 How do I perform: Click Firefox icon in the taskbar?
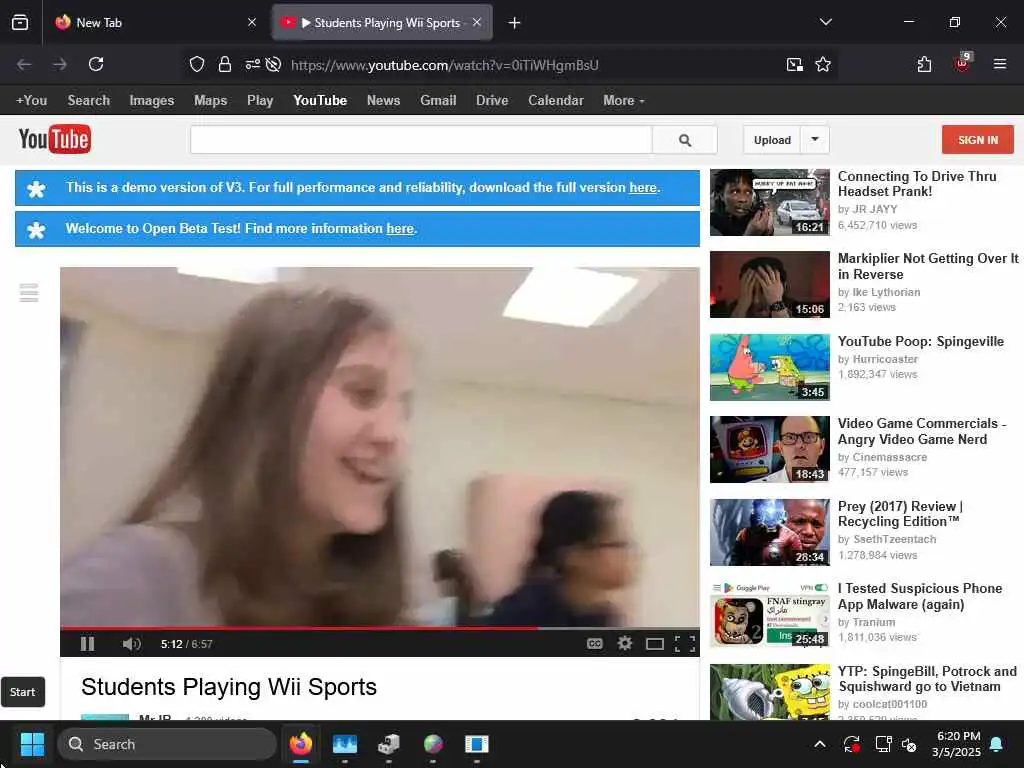tap(301, 744)
